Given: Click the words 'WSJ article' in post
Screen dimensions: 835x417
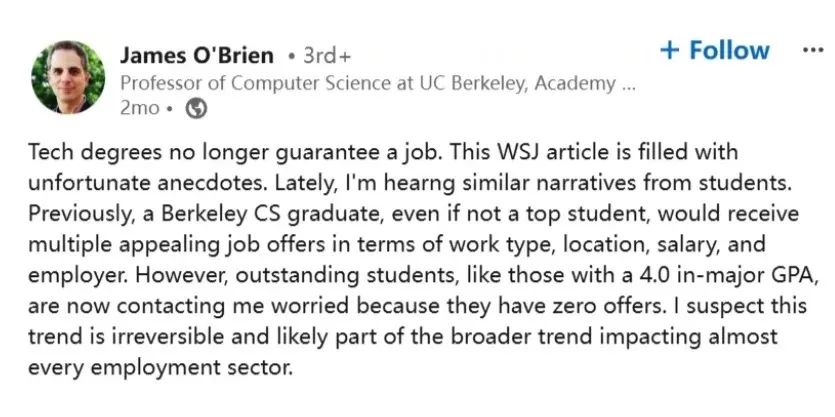Looking at the screenshot, I should pyautogui.click(x=550, y=152).
